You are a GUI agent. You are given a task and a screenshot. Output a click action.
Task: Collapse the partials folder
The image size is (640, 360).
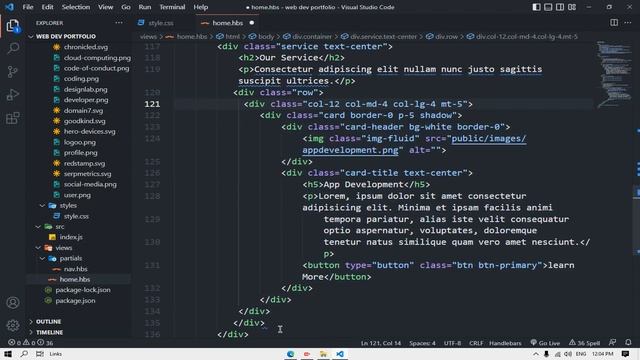pyautogui.click(x=70, y=258)
